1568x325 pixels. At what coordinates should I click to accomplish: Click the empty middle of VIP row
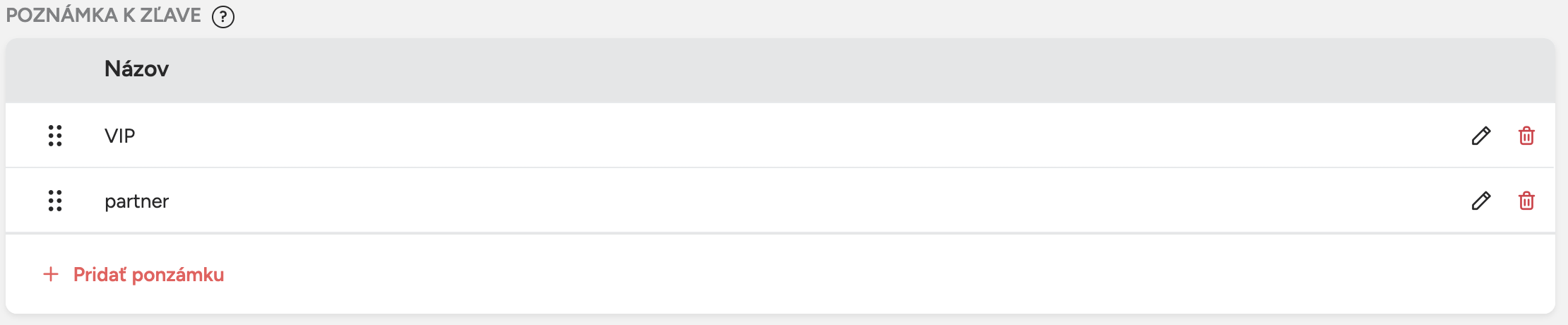(x=777, y=136)
